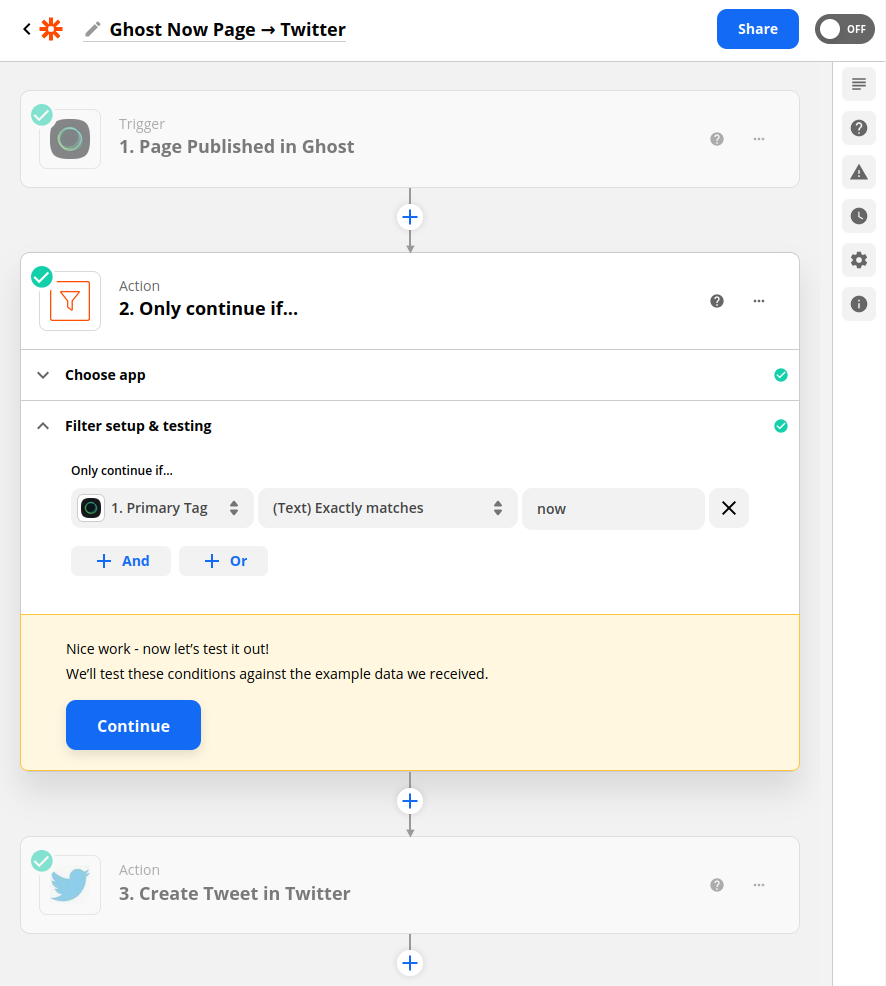Toggle the Zap ON/OFF switch
Screen dimensions: 886x986
pyautogui.click(x=844, y=29)
